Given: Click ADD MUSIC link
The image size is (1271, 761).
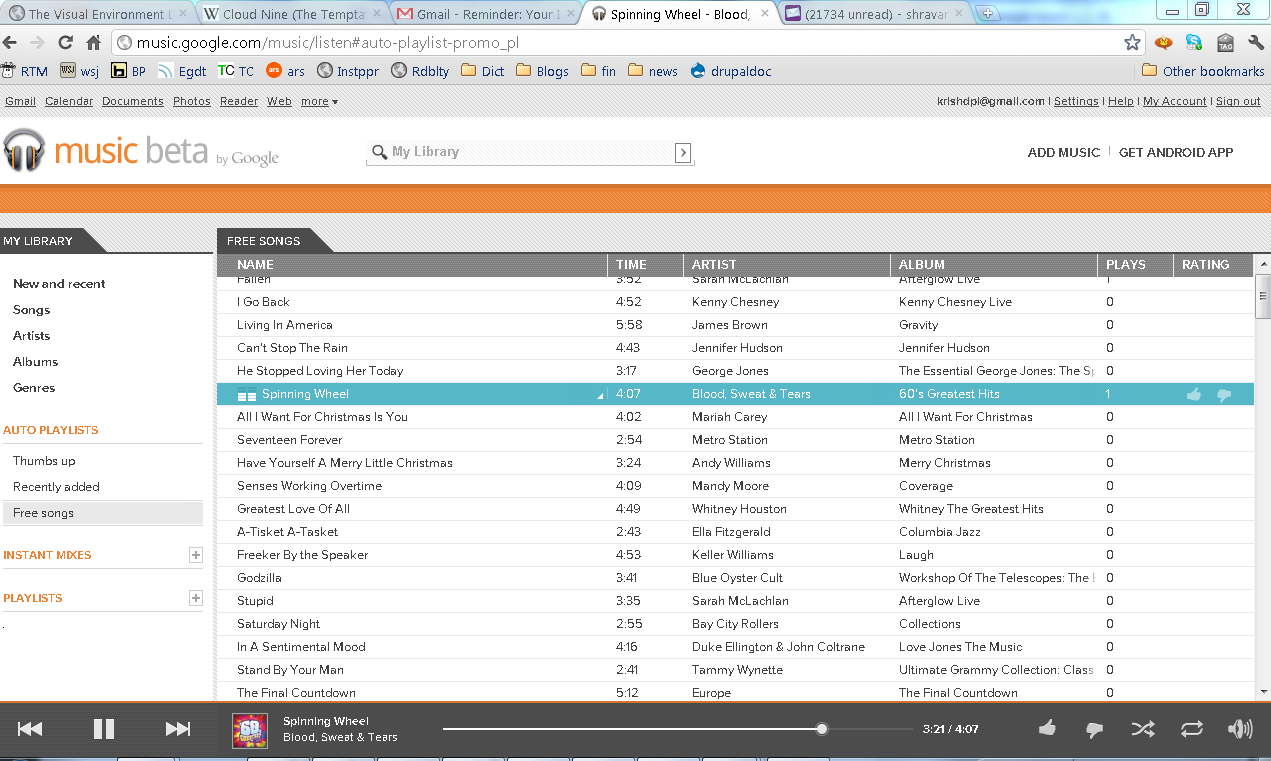Looking at the screenshot, I should tap(1064, 153).
